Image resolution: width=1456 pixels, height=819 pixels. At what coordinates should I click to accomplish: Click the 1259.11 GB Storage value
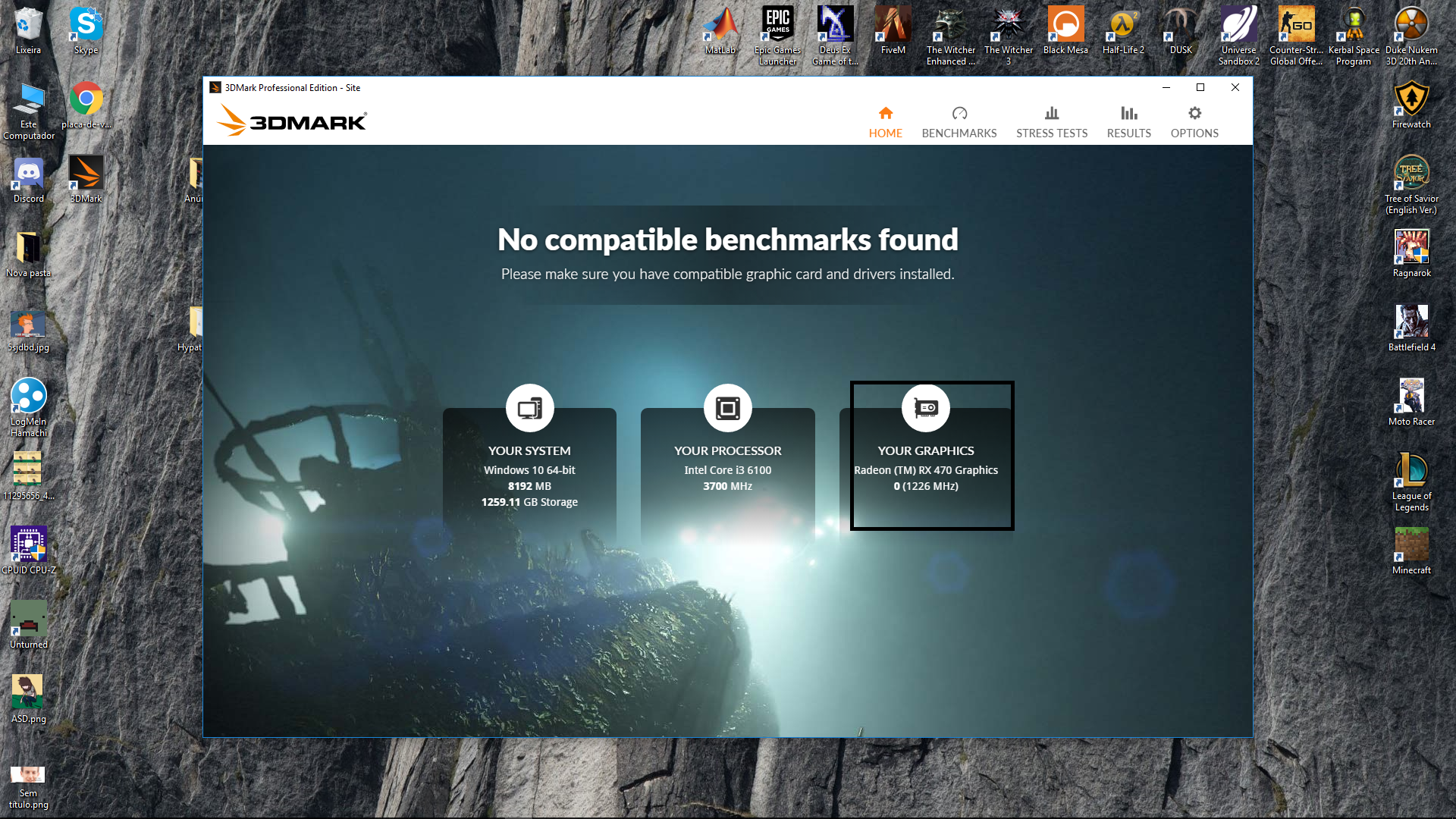[529, 502]
